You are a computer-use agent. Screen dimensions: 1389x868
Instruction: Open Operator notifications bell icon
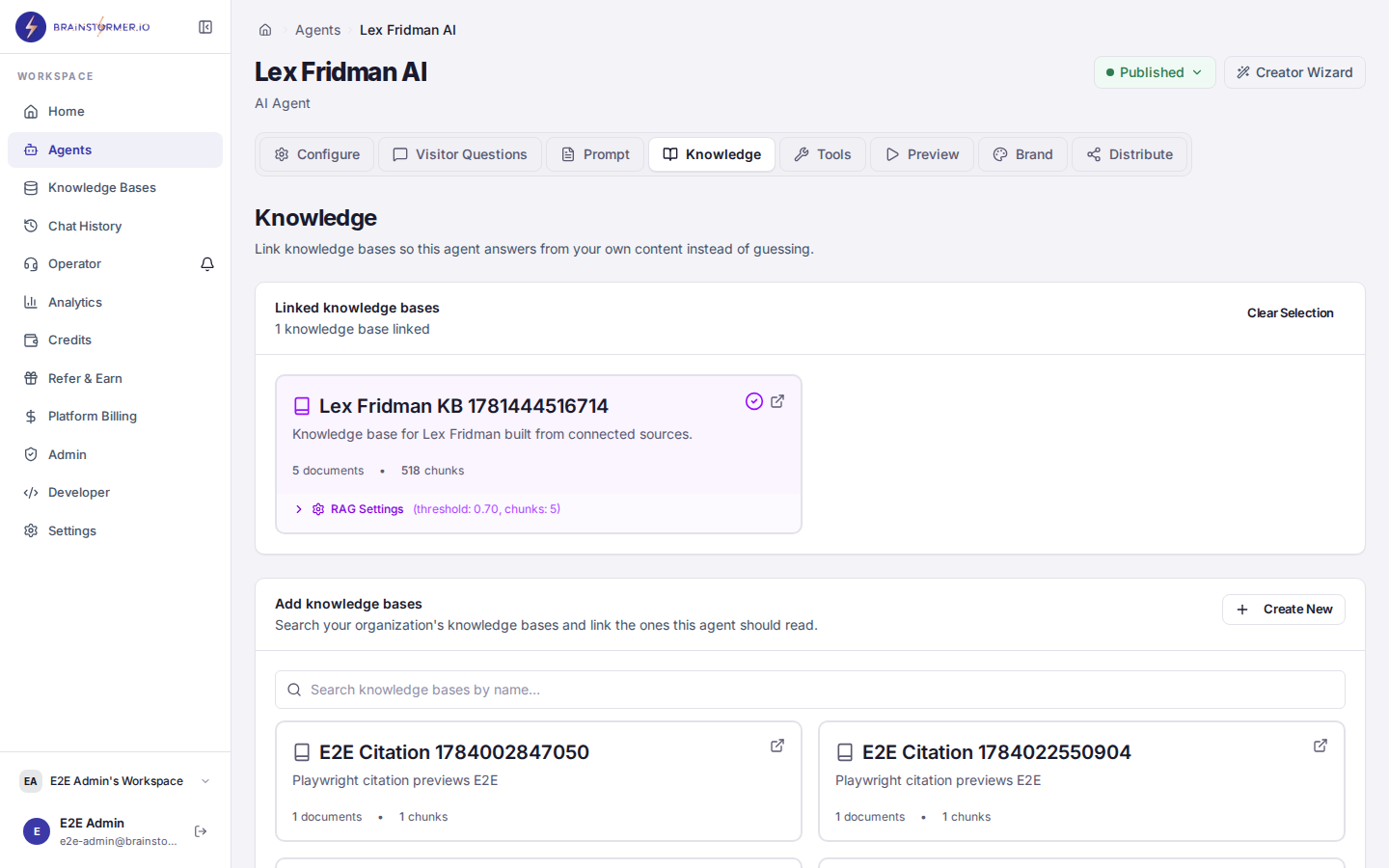(207, 264)
